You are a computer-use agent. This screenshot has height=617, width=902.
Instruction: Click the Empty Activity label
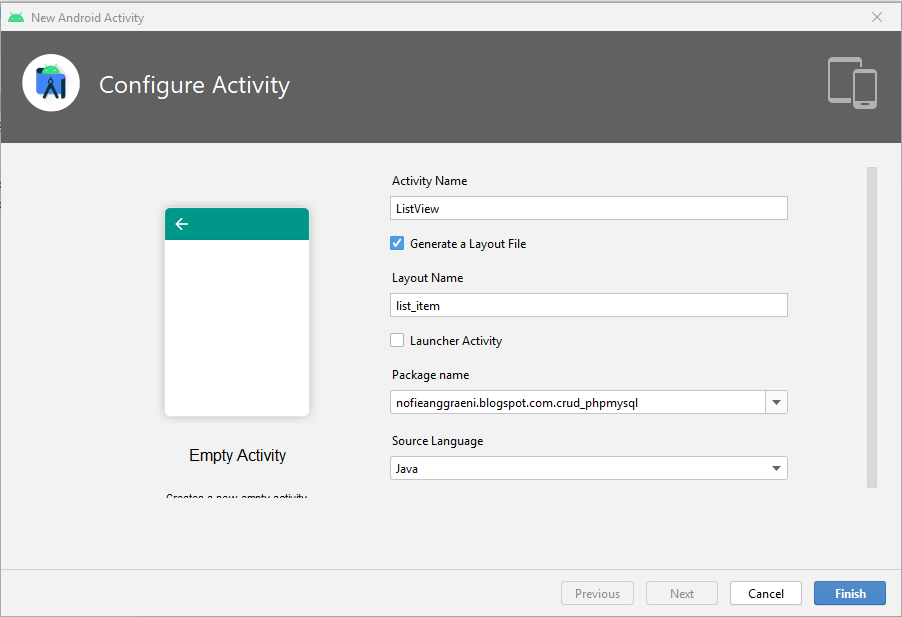click(x=238, y=455)
